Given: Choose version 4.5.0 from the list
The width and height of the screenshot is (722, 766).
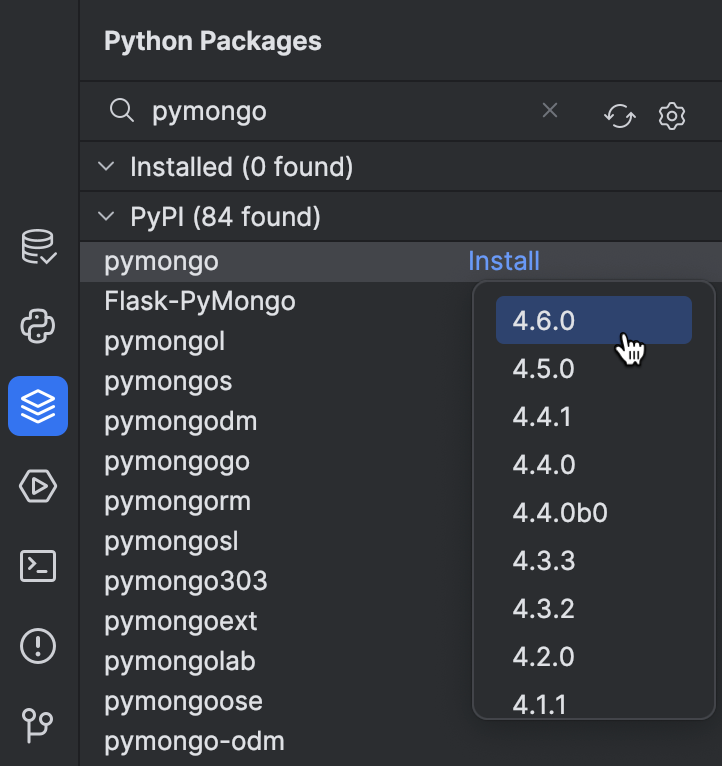Looking at the screenshot, I should [x=594, y=368].
